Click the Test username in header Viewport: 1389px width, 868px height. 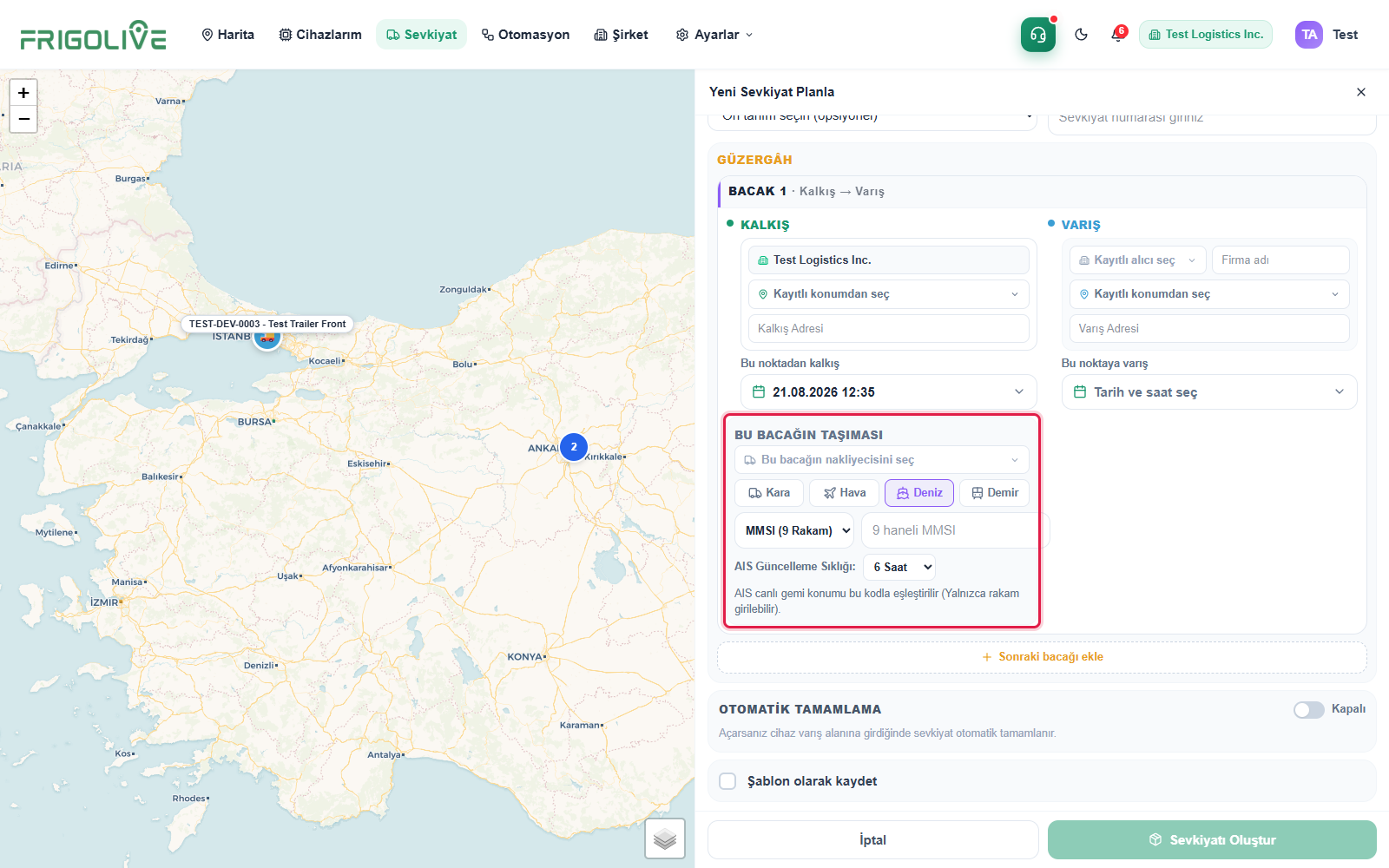pos(1346,35)
